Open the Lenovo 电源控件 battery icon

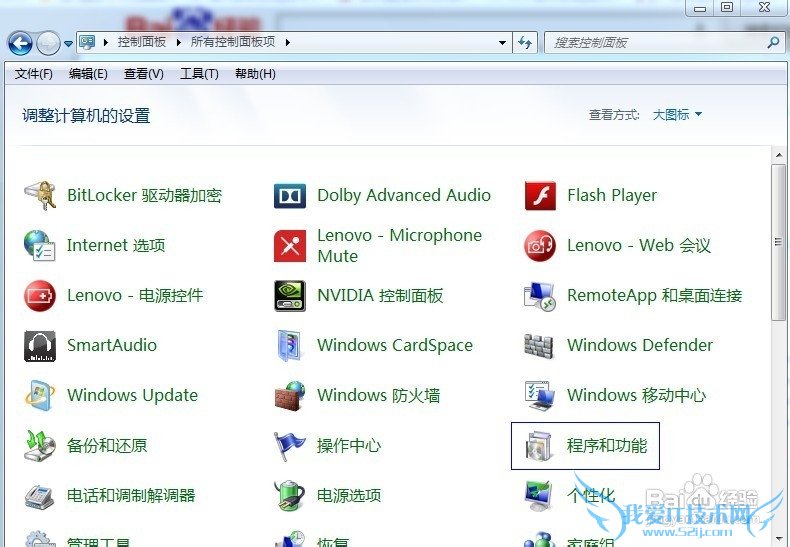point(40,296)
